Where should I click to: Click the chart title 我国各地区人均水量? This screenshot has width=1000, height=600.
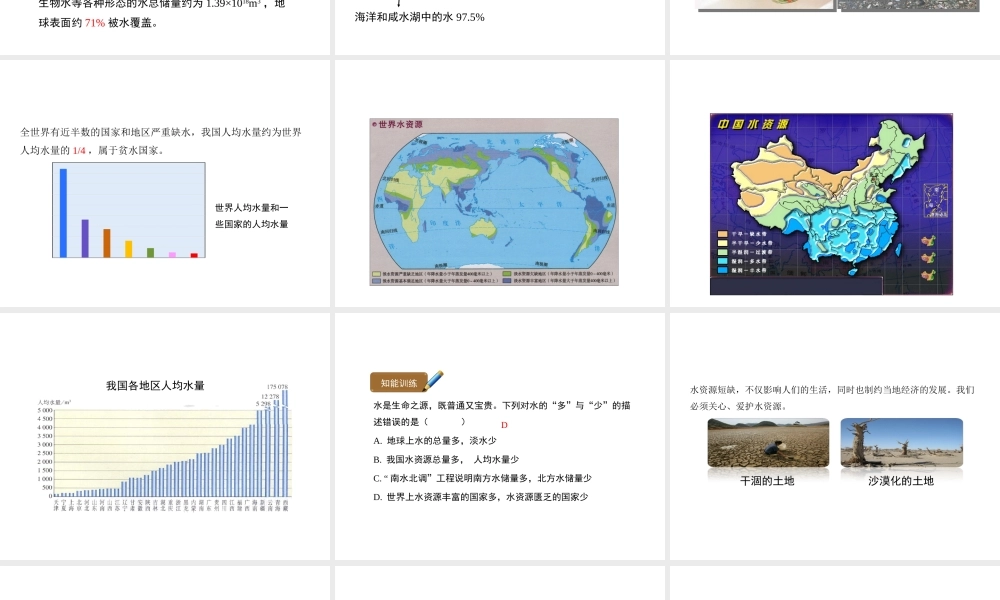tap(155, 386)
